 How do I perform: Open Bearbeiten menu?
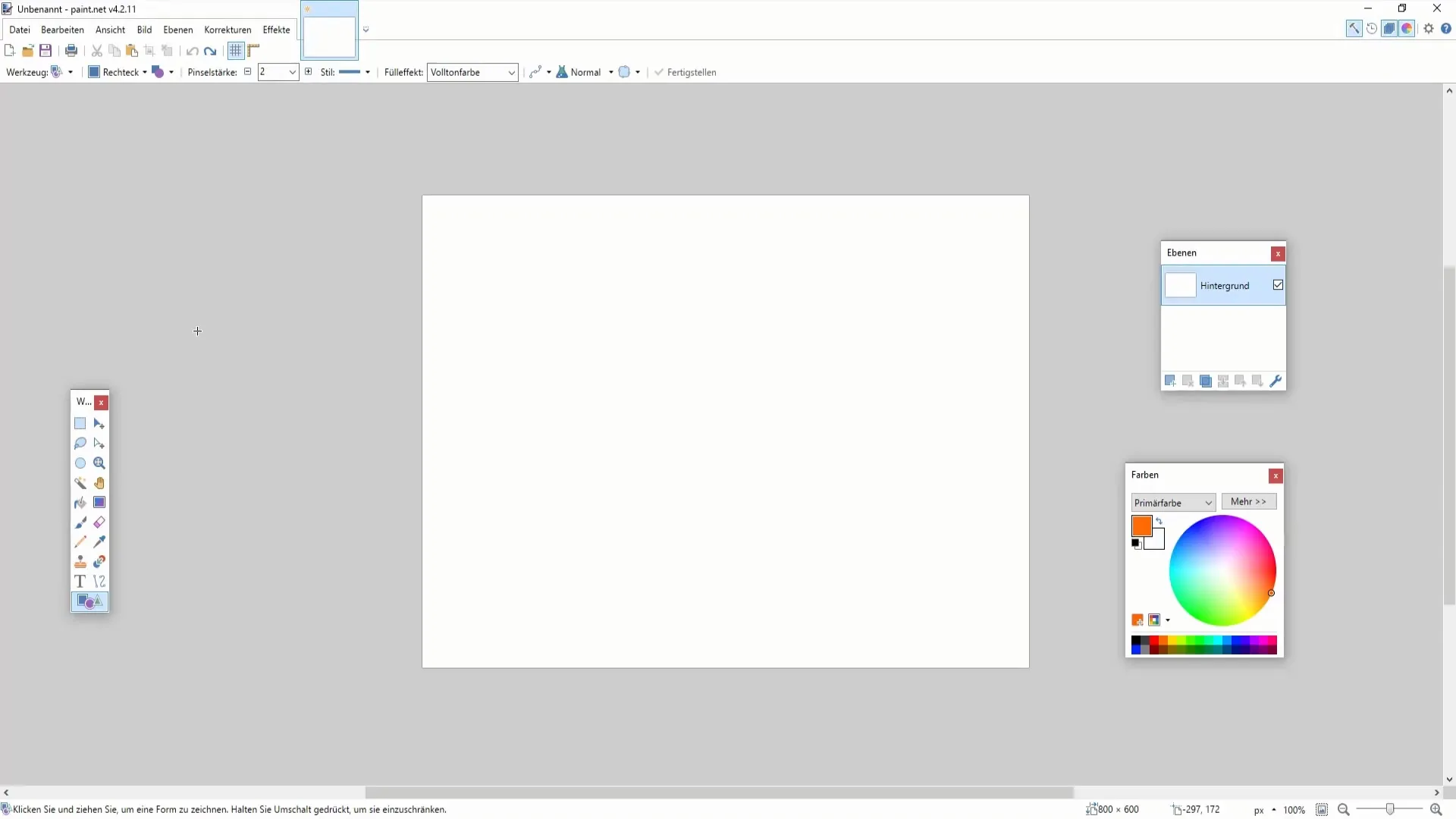tap(62, 30)
